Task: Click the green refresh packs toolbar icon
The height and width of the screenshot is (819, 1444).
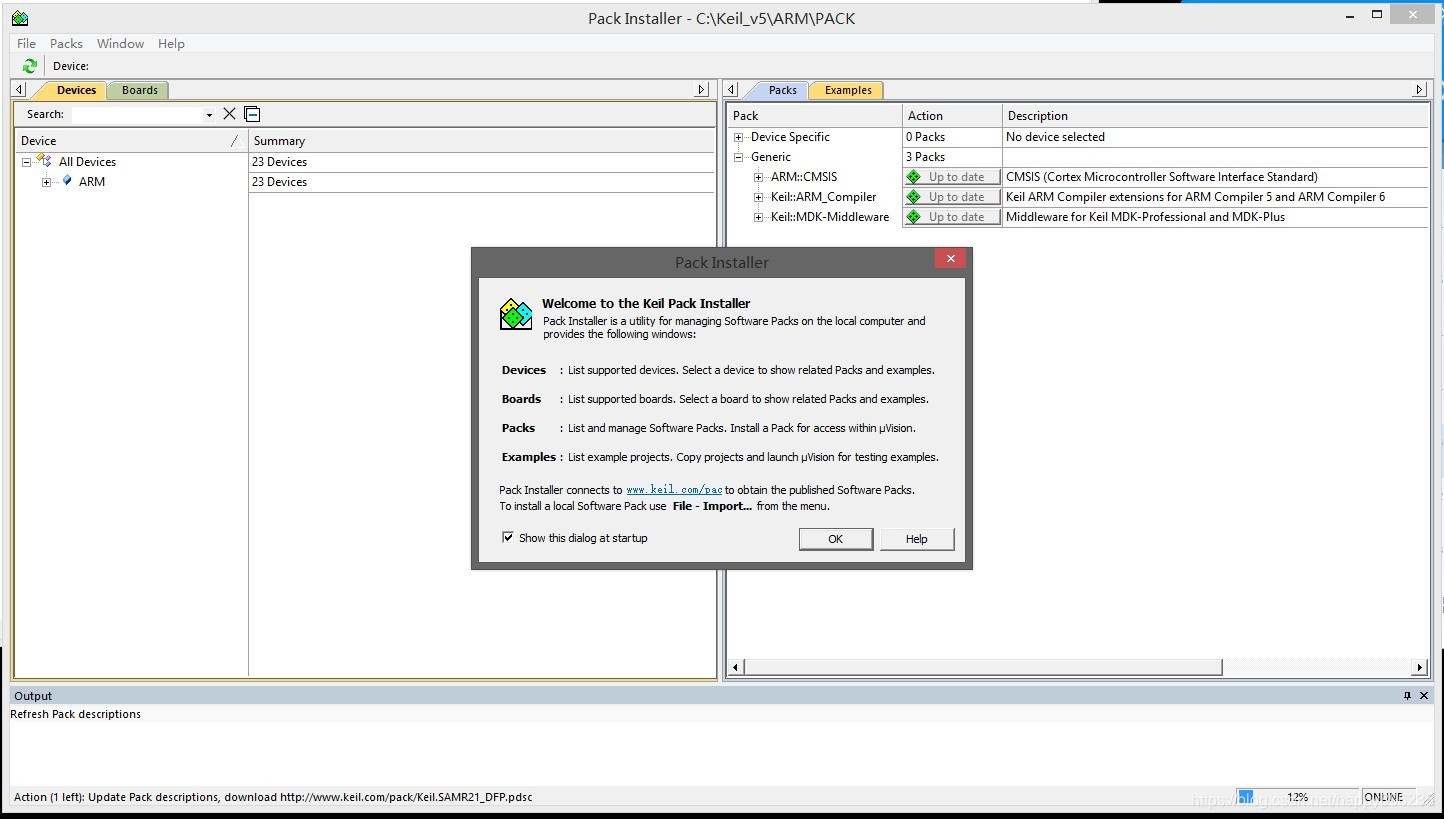Action: pos(30,66)
